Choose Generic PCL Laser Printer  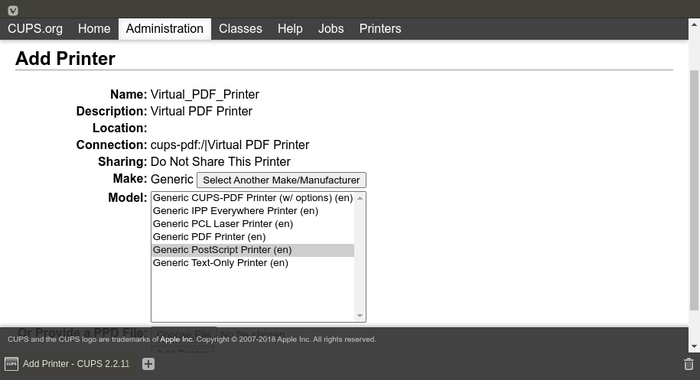[x=253, y=224]
